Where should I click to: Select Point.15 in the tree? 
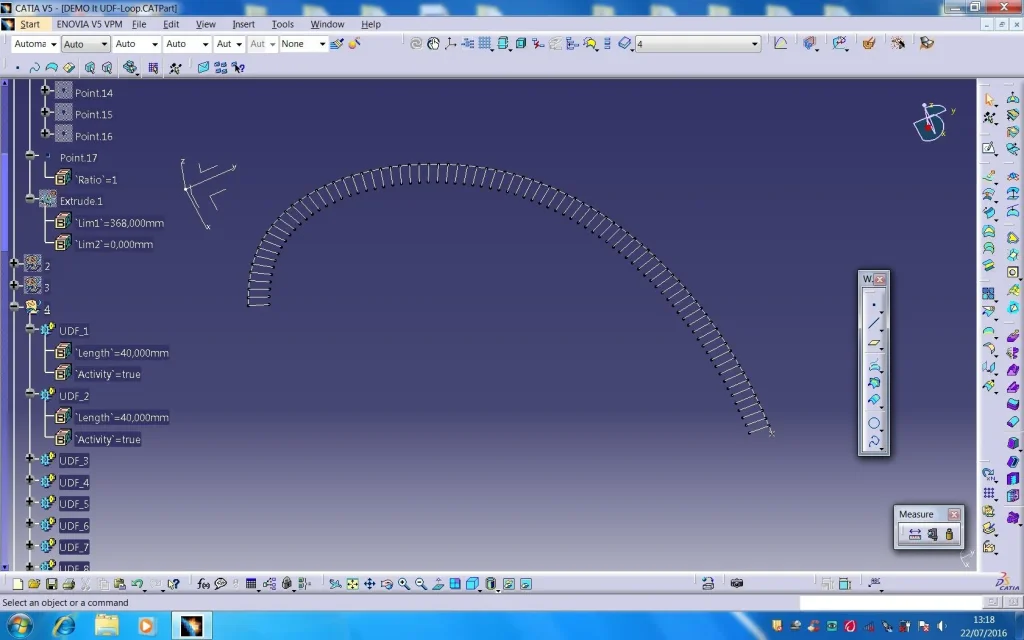coord(93,114)
